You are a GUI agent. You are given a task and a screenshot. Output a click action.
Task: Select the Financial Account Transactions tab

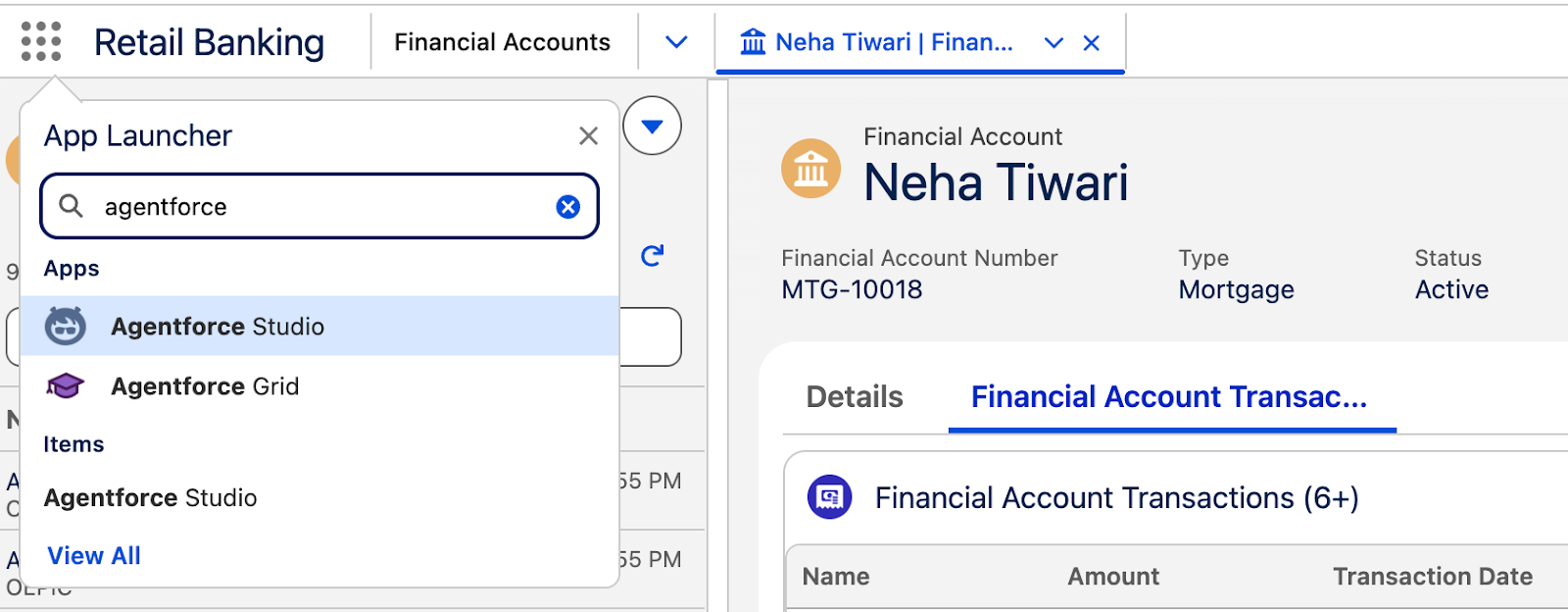1168,397
